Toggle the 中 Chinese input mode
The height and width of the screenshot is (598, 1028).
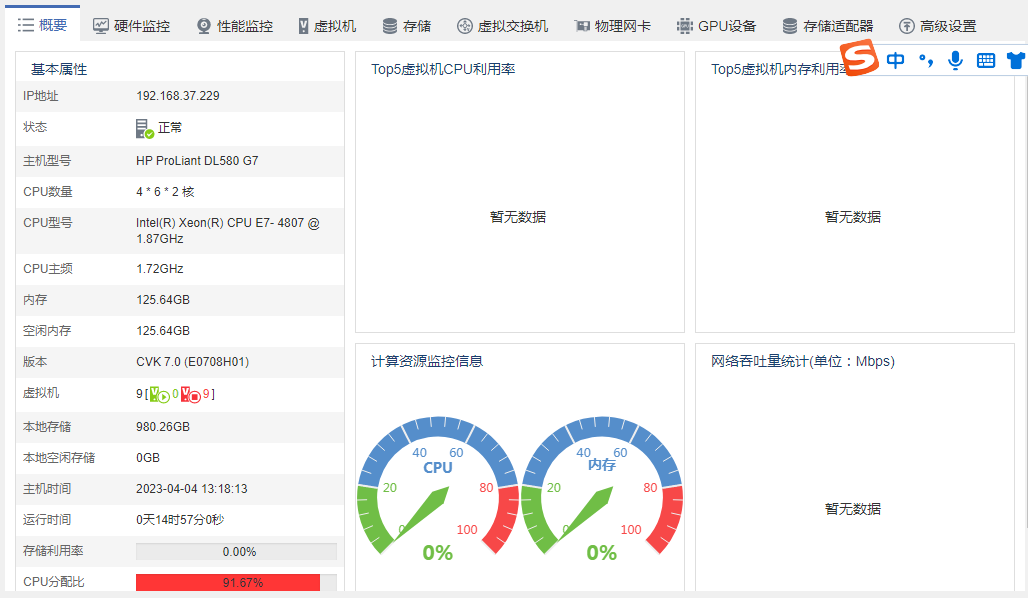tap(895, 60)
